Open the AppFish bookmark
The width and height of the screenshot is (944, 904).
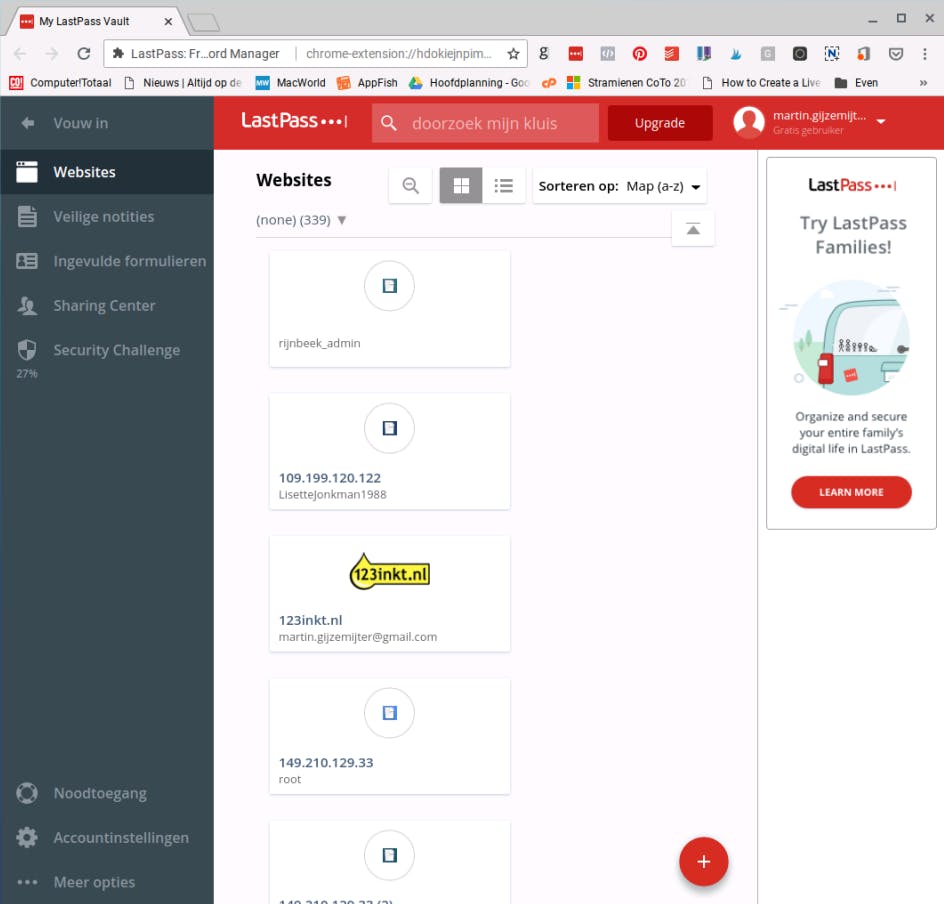point(367,82)
